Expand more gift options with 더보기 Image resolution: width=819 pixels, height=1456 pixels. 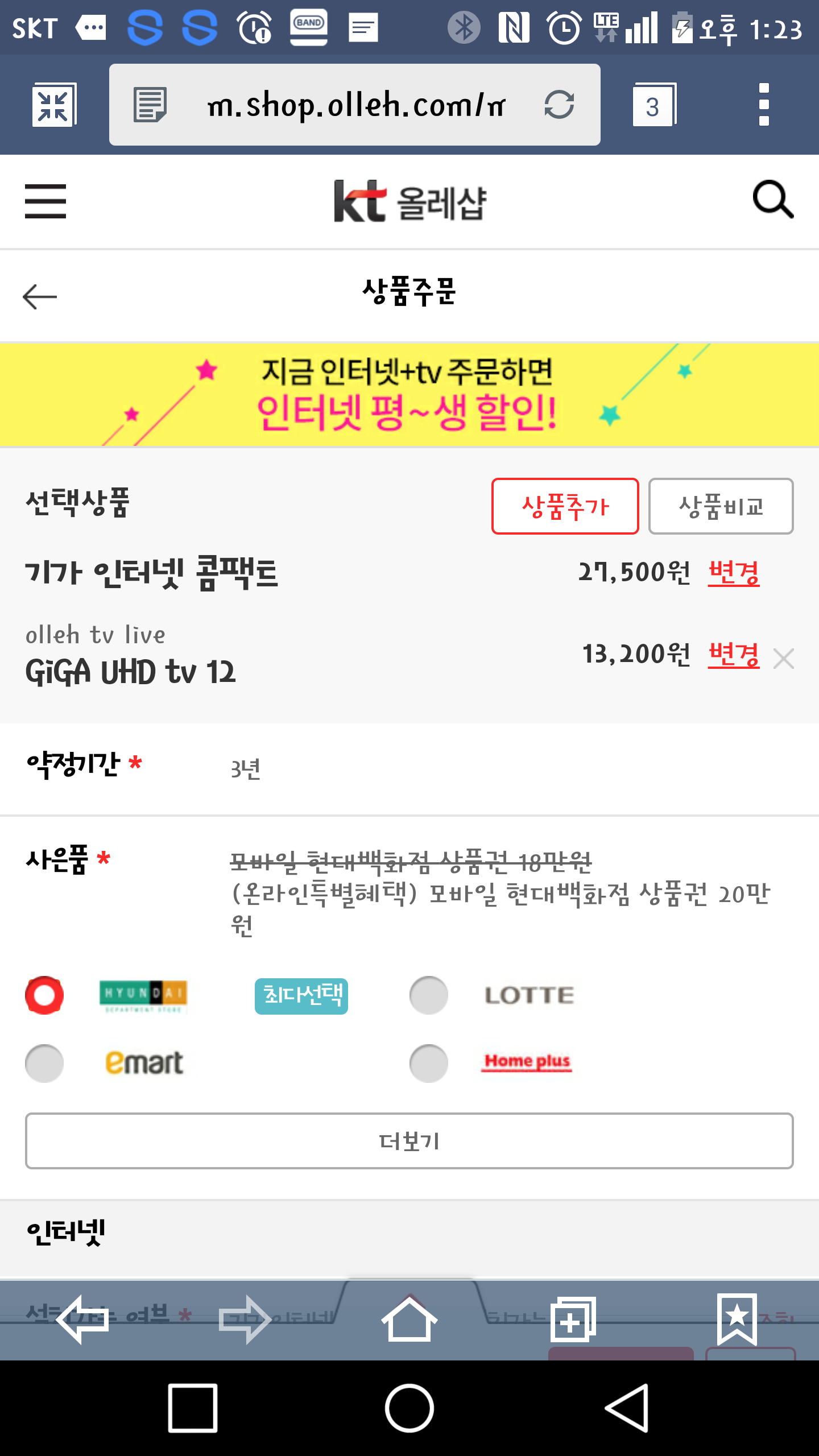[x=409, y=1141]
